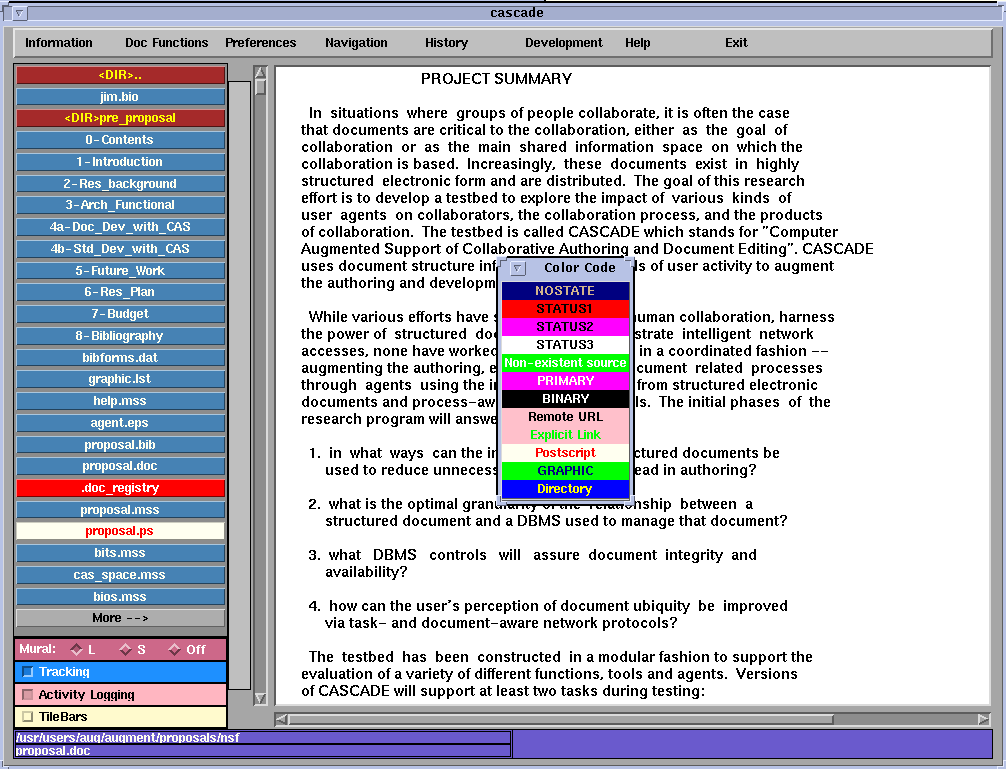Open the History menu
Image resolution: width=1006 pixels, height=769 pixels.
[447, 43]
